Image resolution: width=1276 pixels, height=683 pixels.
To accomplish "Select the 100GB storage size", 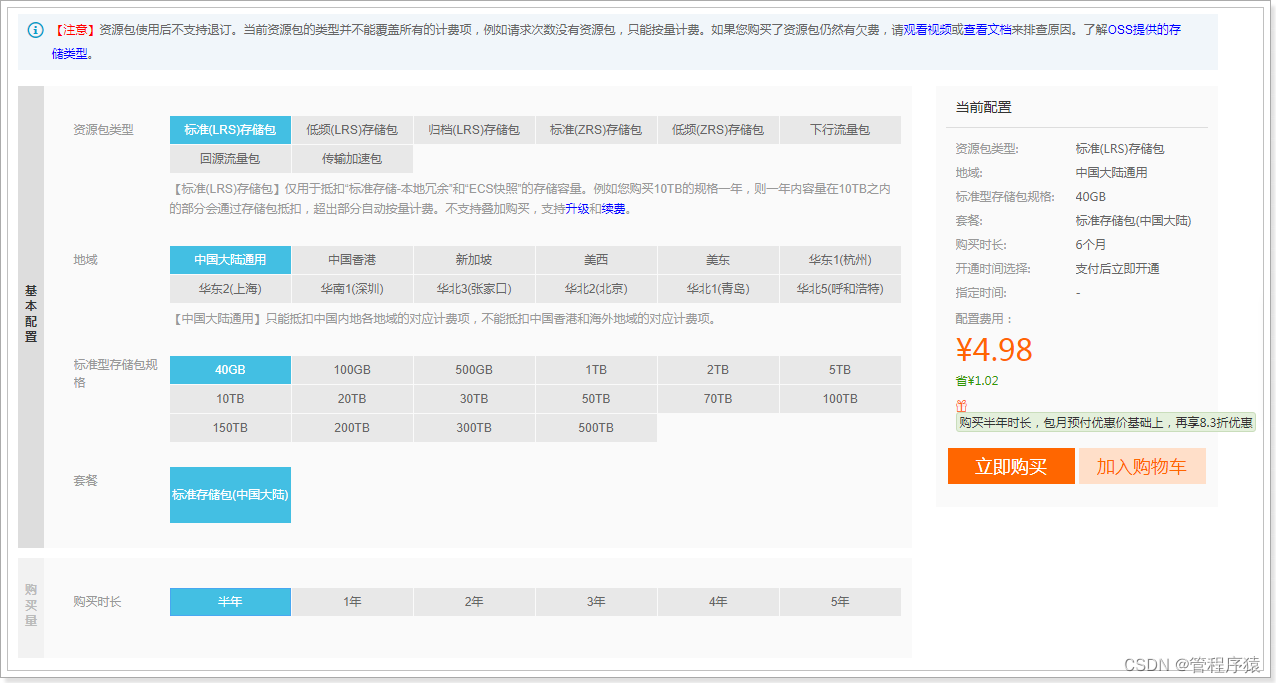I will [x=351, y=369].
